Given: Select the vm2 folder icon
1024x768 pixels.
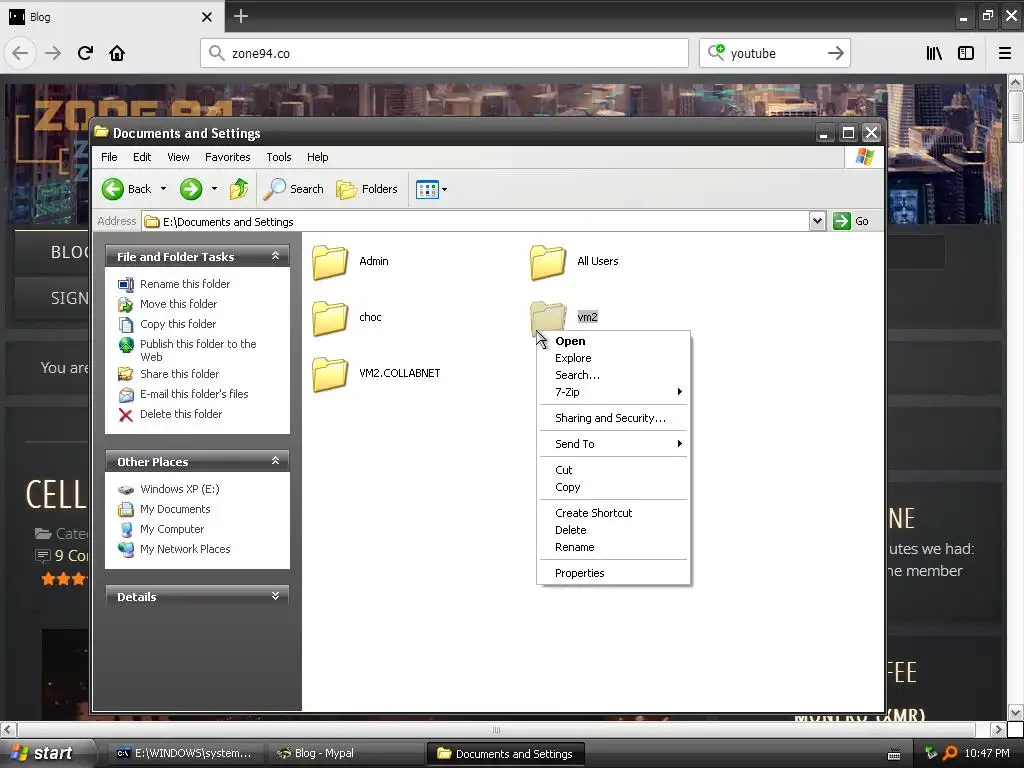Looking at the screenshot, I should click(x=548, y=316).
